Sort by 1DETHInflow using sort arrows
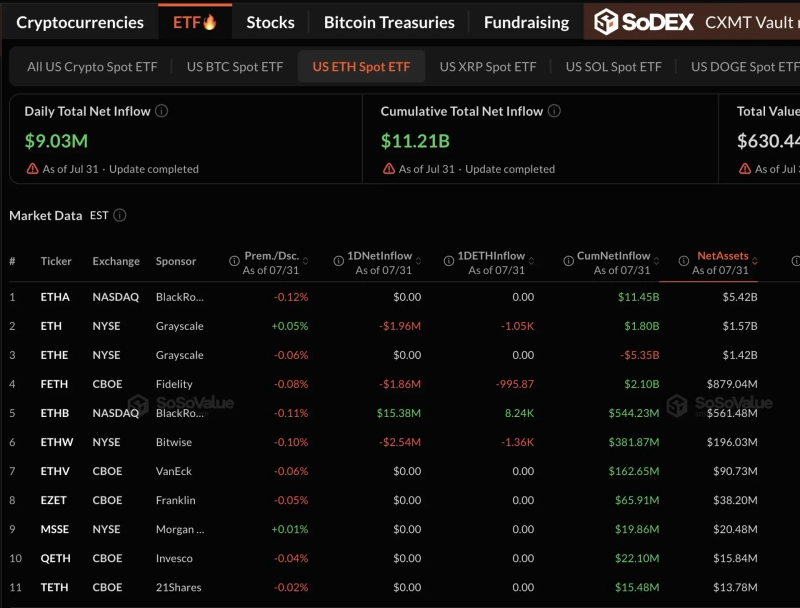The height and width of the screenshot is (608, 800). (x=531, y=261)
